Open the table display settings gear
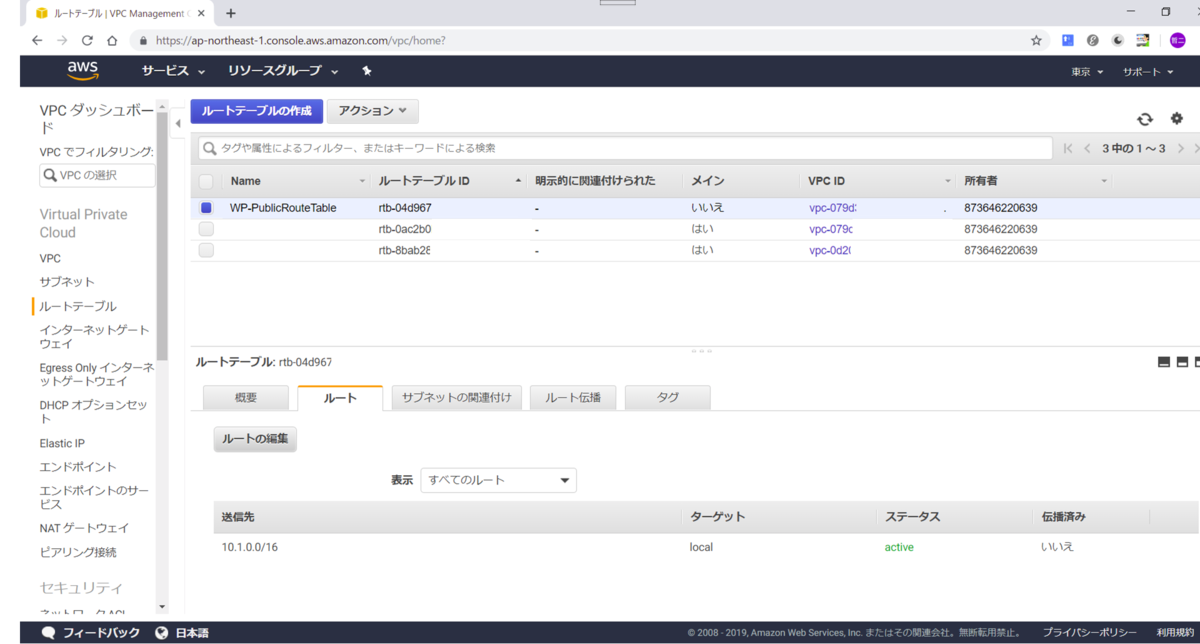Viewport: 1200px width, 644px height. 1176,118
